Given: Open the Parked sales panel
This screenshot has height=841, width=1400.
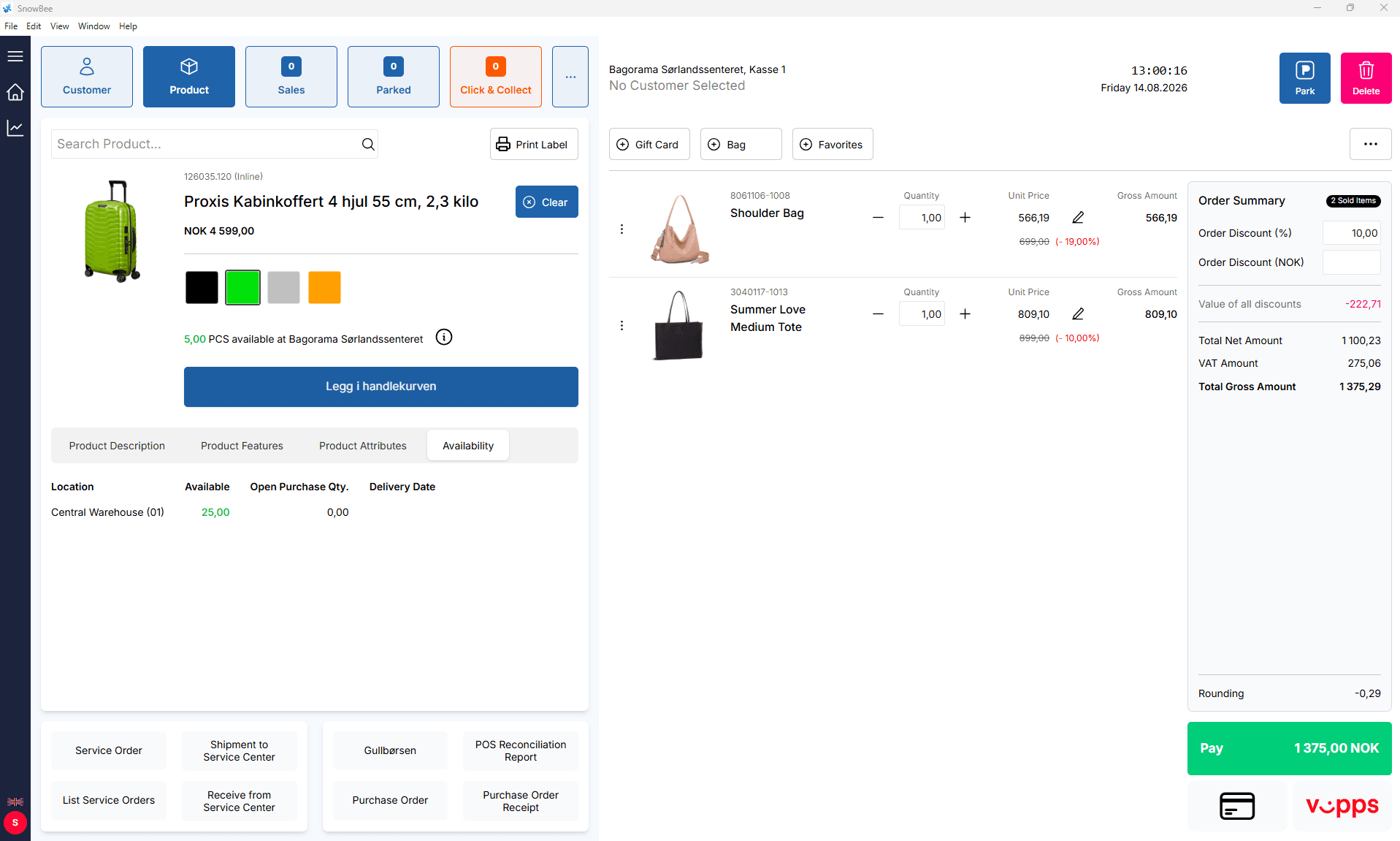Looking at the screenshot, I should coord(394,77).
